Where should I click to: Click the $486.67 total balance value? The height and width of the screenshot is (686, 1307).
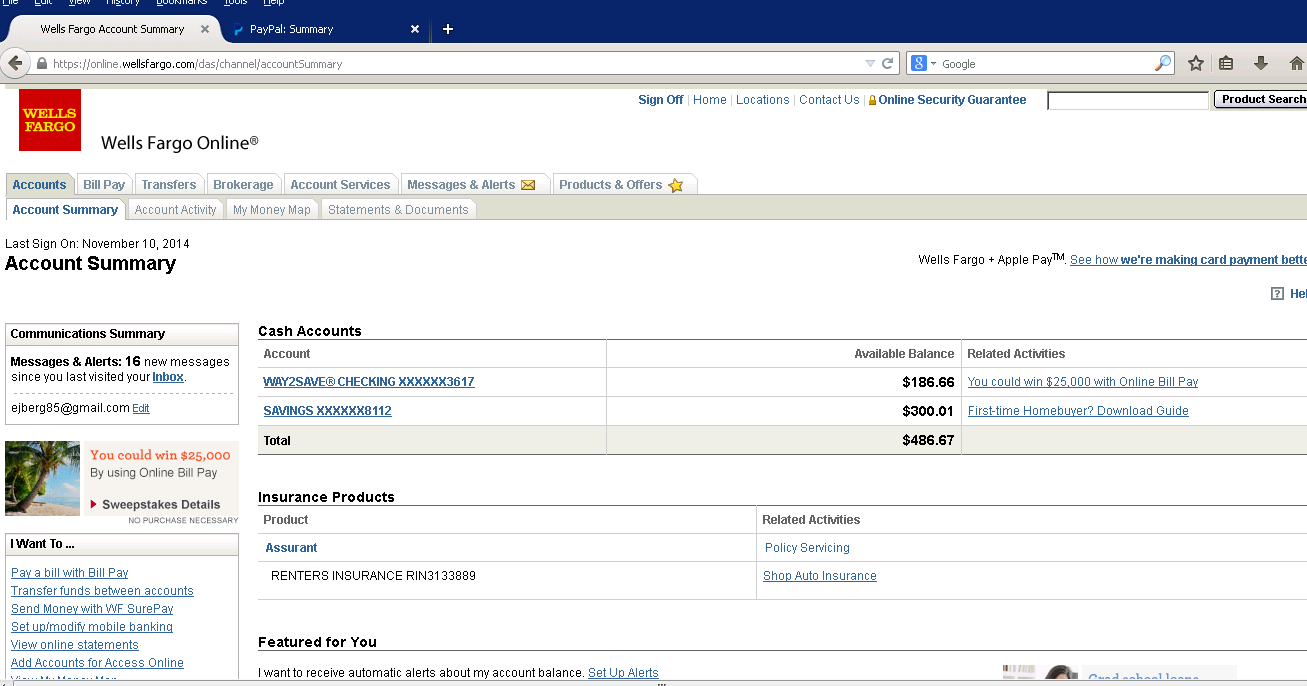928,440
